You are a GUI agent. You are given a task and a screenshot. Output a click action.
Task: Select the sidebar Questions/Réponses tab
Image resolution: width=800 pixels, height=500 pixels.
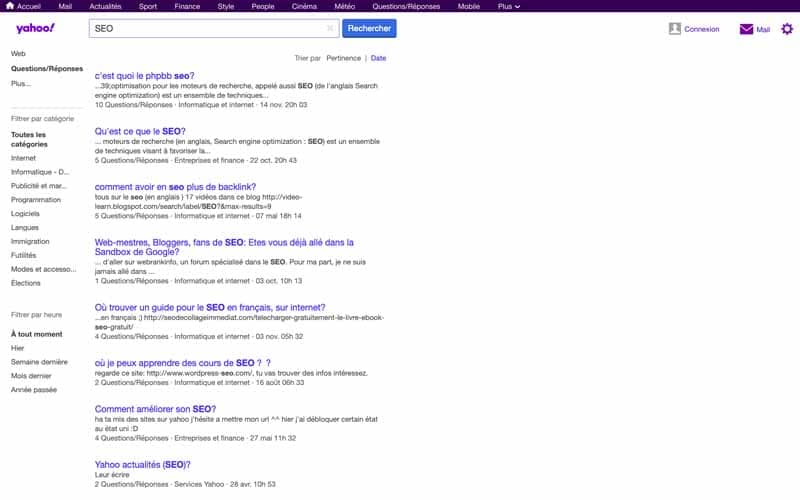point(47,68)
